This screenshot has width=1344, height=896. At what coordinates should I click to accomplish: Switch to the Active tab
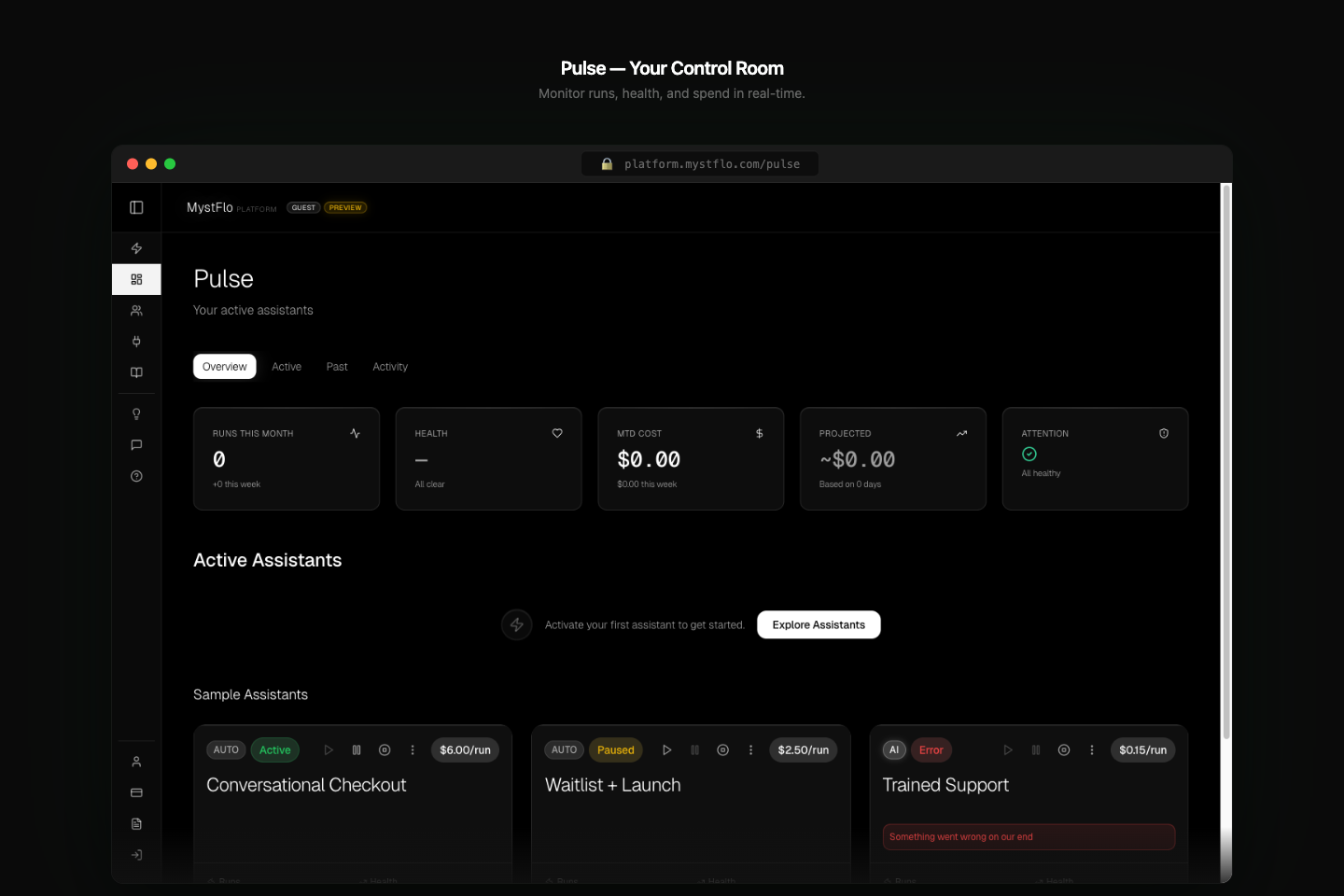tap(287, 366)
